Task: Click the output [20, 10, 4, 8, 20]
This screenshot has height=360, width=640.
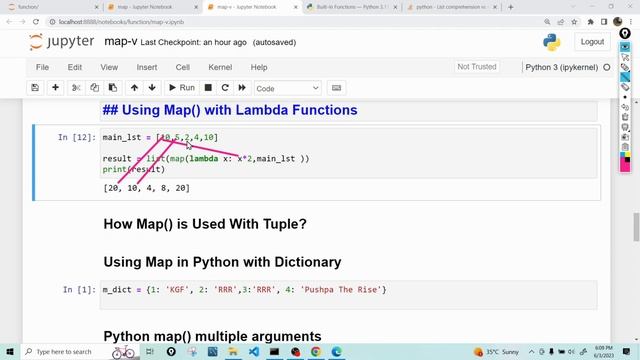Action: (147, 188)
